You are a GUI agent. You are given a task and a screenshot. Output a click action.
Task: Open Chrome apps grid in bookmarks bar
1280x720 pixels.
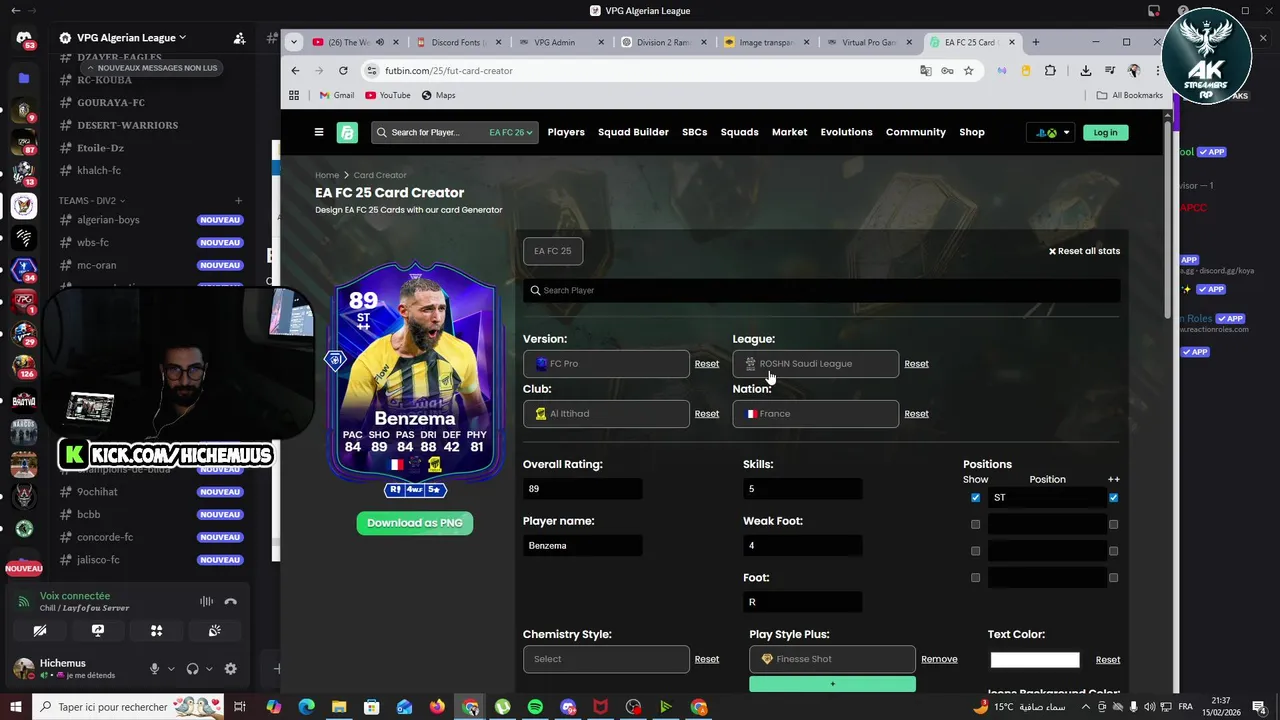click(x=294, y=95)
